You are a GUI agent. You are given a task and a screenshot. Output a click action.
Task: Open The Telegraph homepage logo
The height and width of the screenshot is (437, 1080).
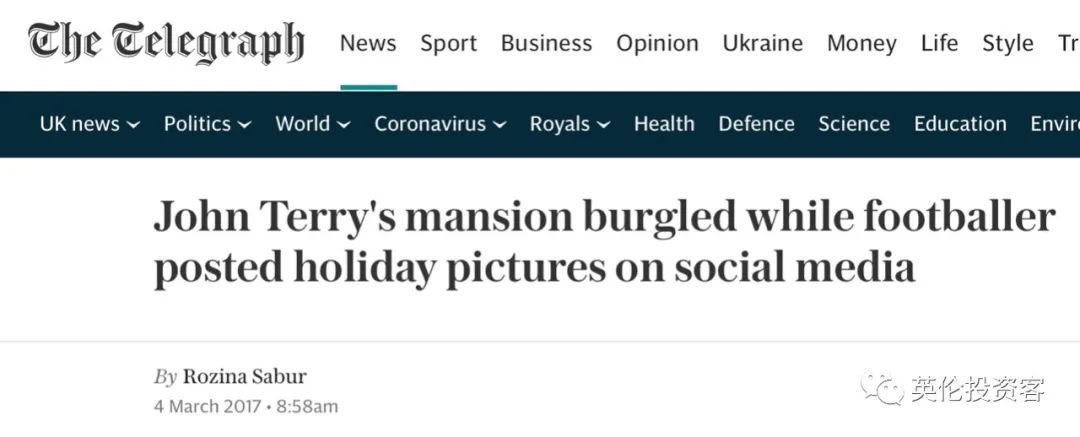(x=166, y=42)
